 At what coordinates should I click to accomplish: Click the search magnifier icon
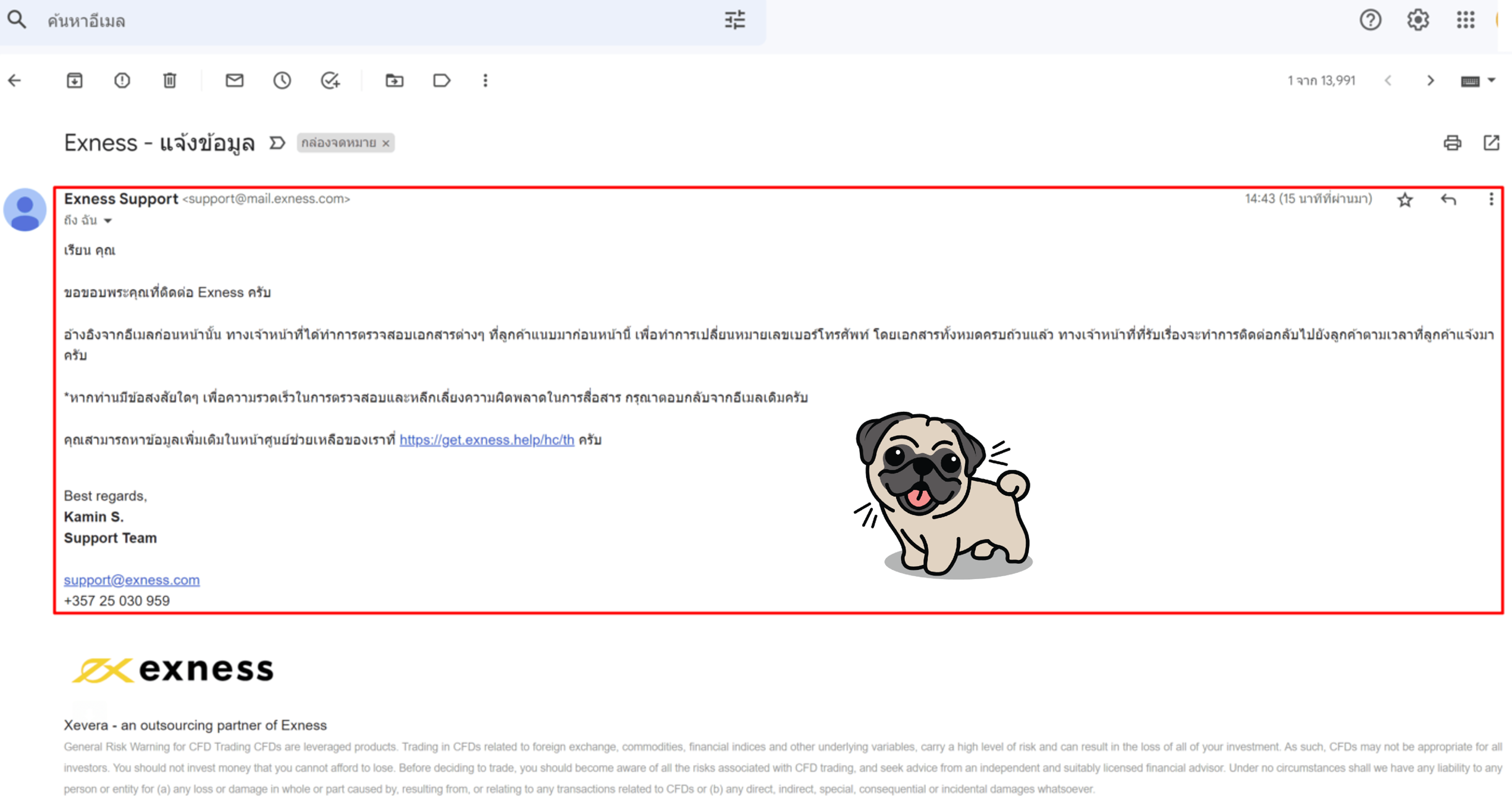pyautogui.click(x=17, y=20)
